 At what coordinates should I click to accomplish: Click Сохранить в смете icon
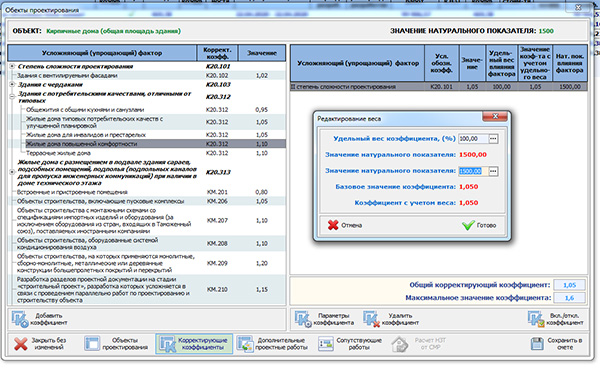coord(537,344)
